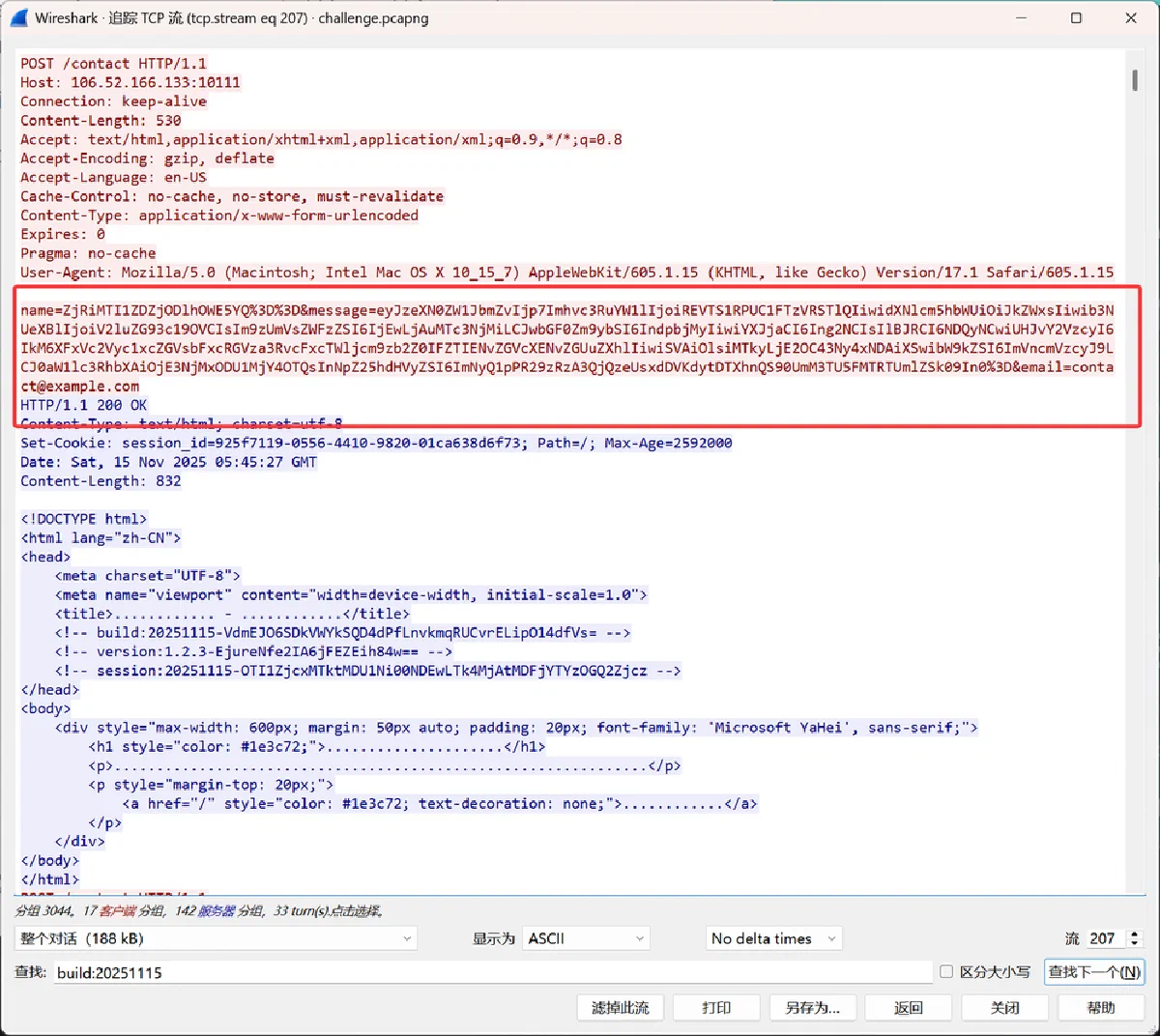This screenshot has width=1160, height=1036.
Task: Open the 整个对话 (188 kB) dropdown
Action: pyautogui.click(x=216, y=938)
